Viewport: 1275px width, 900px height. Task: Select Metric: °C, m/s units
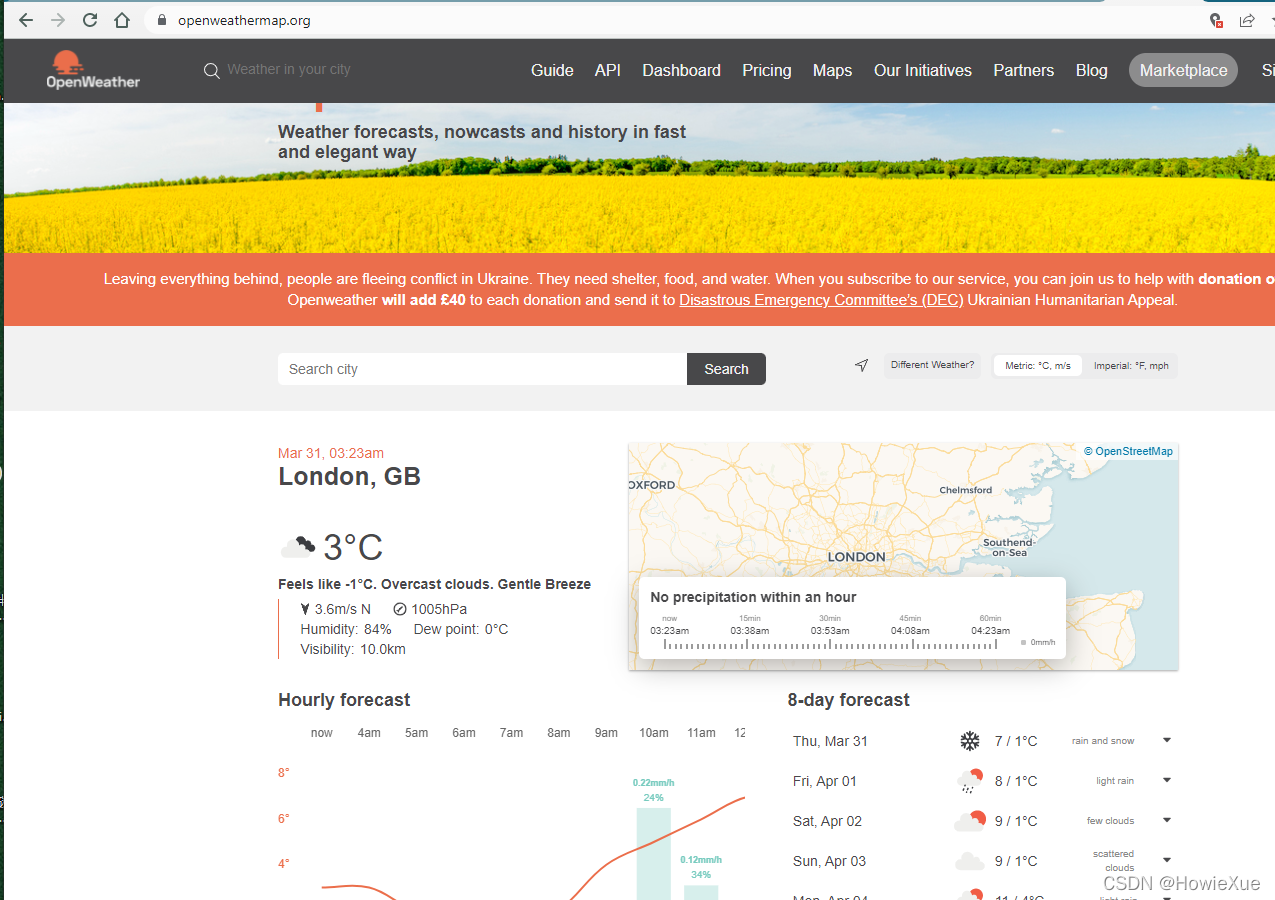click(1038, 366)
